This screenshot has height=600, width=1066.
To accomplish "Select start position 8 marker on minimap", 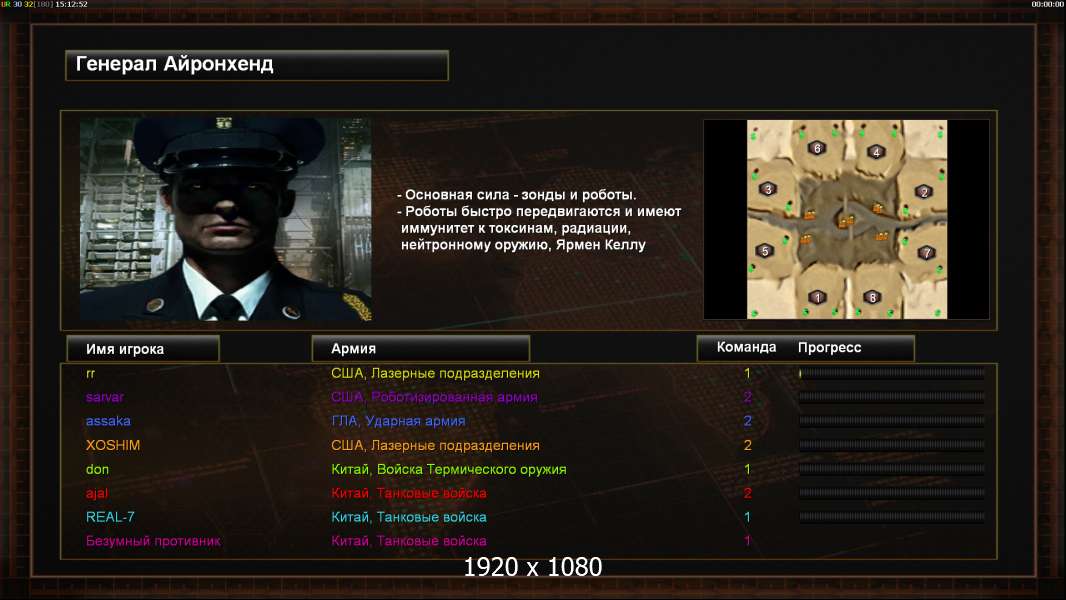I will click(x=872, y=297).
